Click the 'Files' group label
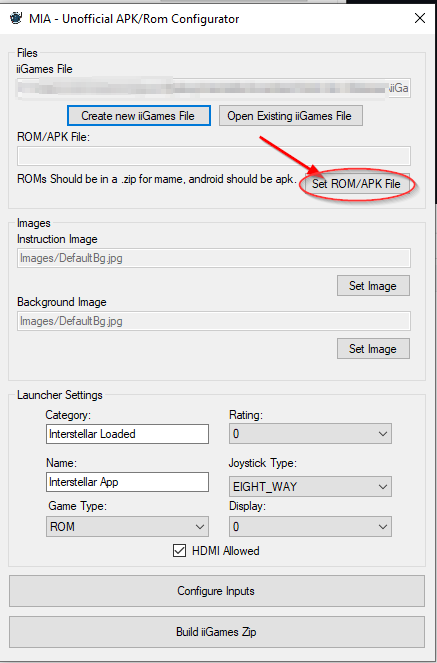Viewport: 437px width, 663px height. click(x=27, y=53)
